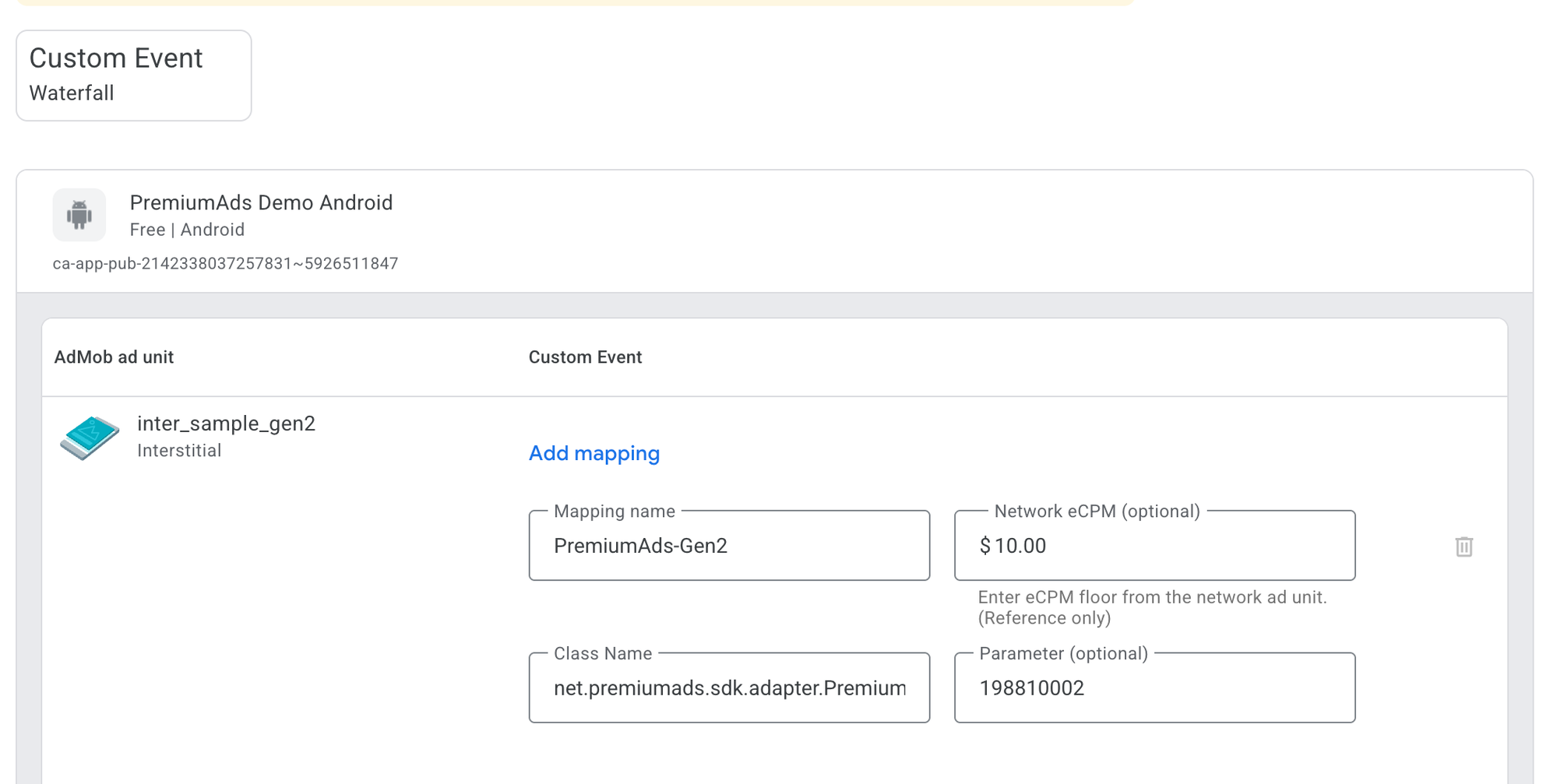1557x784 pixels.
Task: Click the Android app icon
Action: [79, 215]
